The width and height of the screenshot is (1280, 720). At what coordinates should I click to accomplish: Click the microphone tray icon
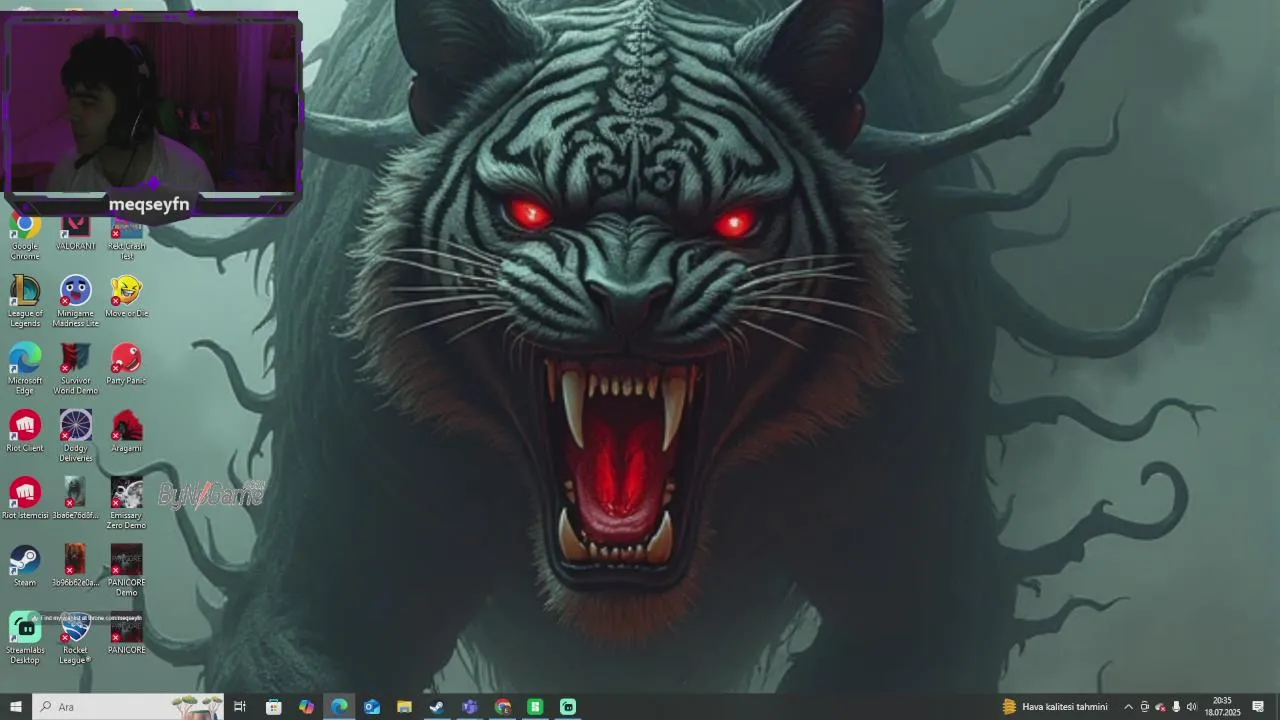[x=1176, y=707]
